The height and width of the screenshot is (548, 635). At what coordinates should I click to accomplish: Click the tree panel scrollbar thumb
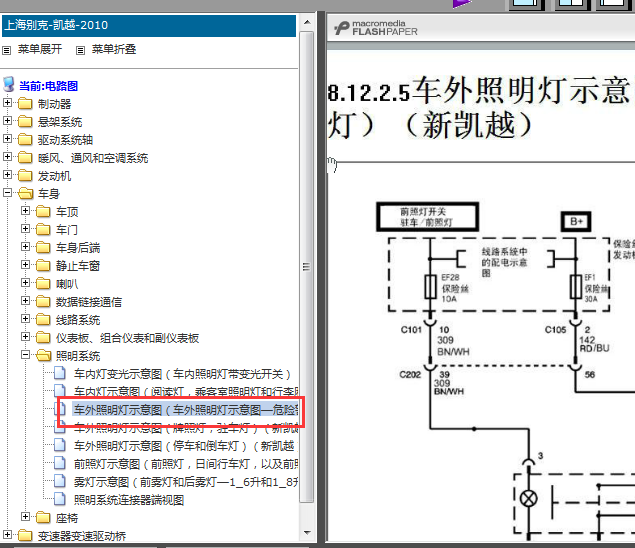pyautogui.click(x=307, y=267)
